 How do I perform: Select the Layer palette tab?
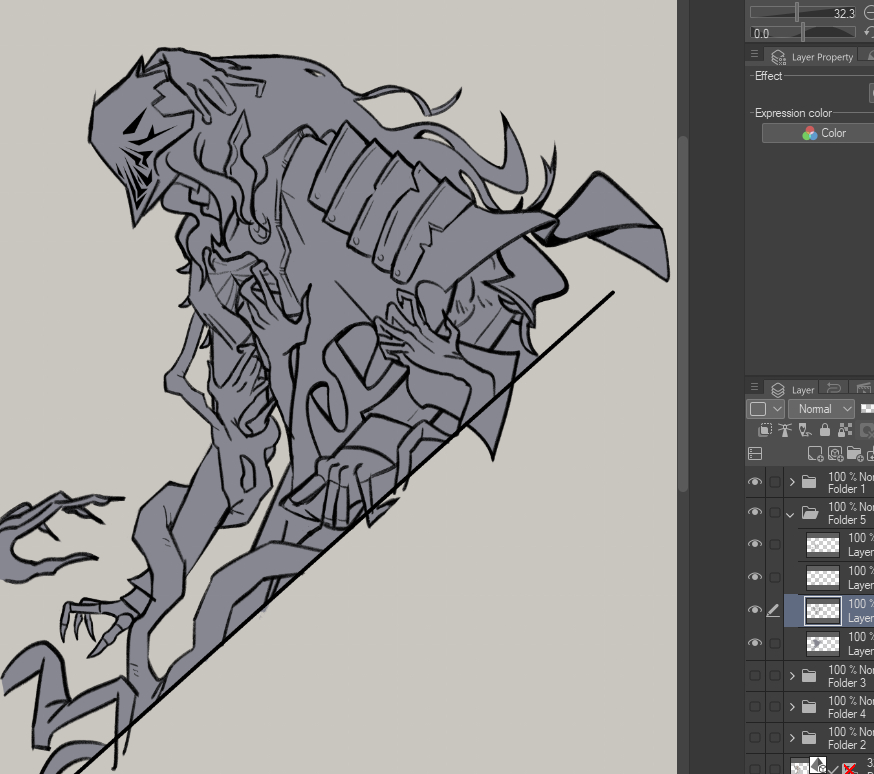click(x=793, y=389)
